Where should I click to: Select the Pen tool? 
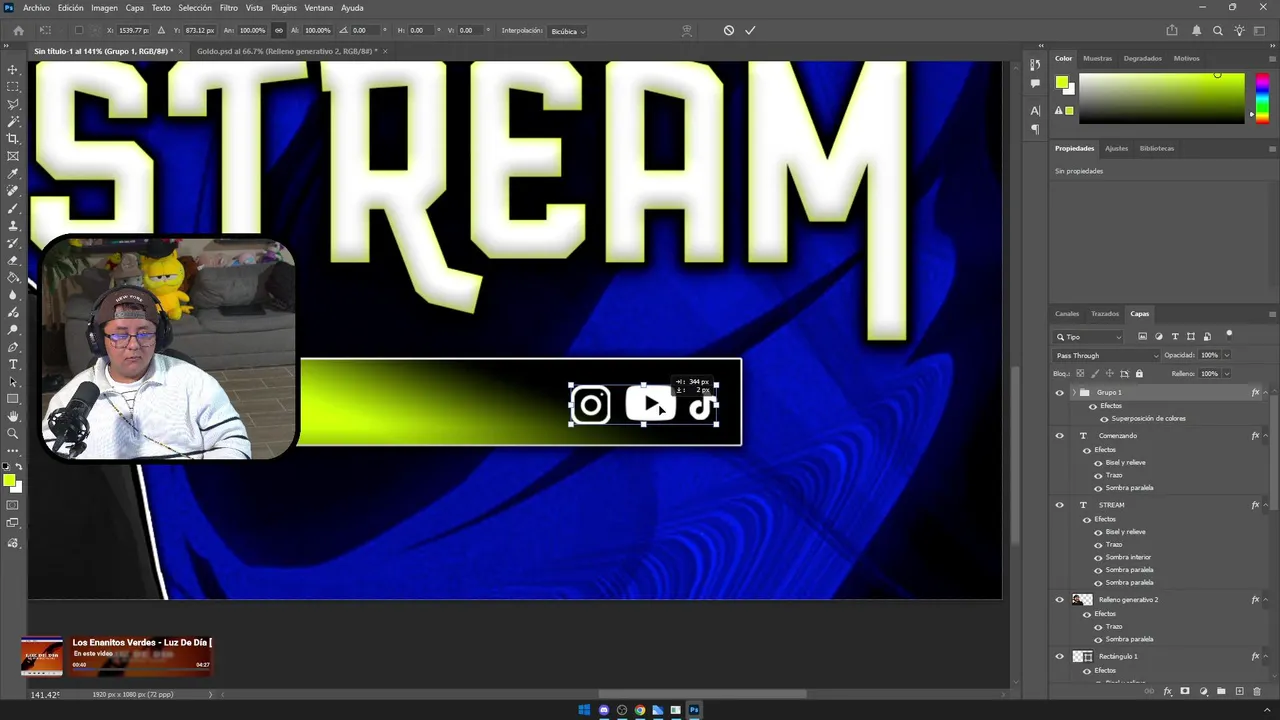pos(13,346)
